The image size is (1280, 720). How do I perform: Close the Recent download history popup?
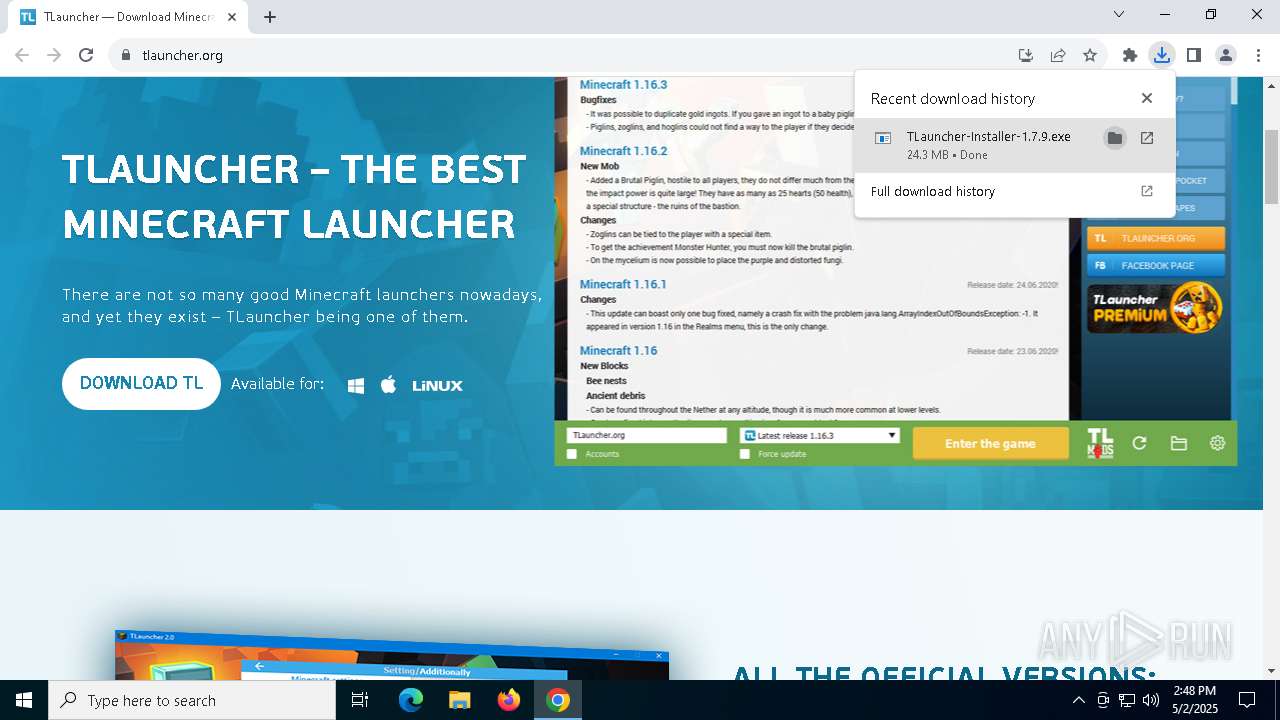coord(1147,98)
